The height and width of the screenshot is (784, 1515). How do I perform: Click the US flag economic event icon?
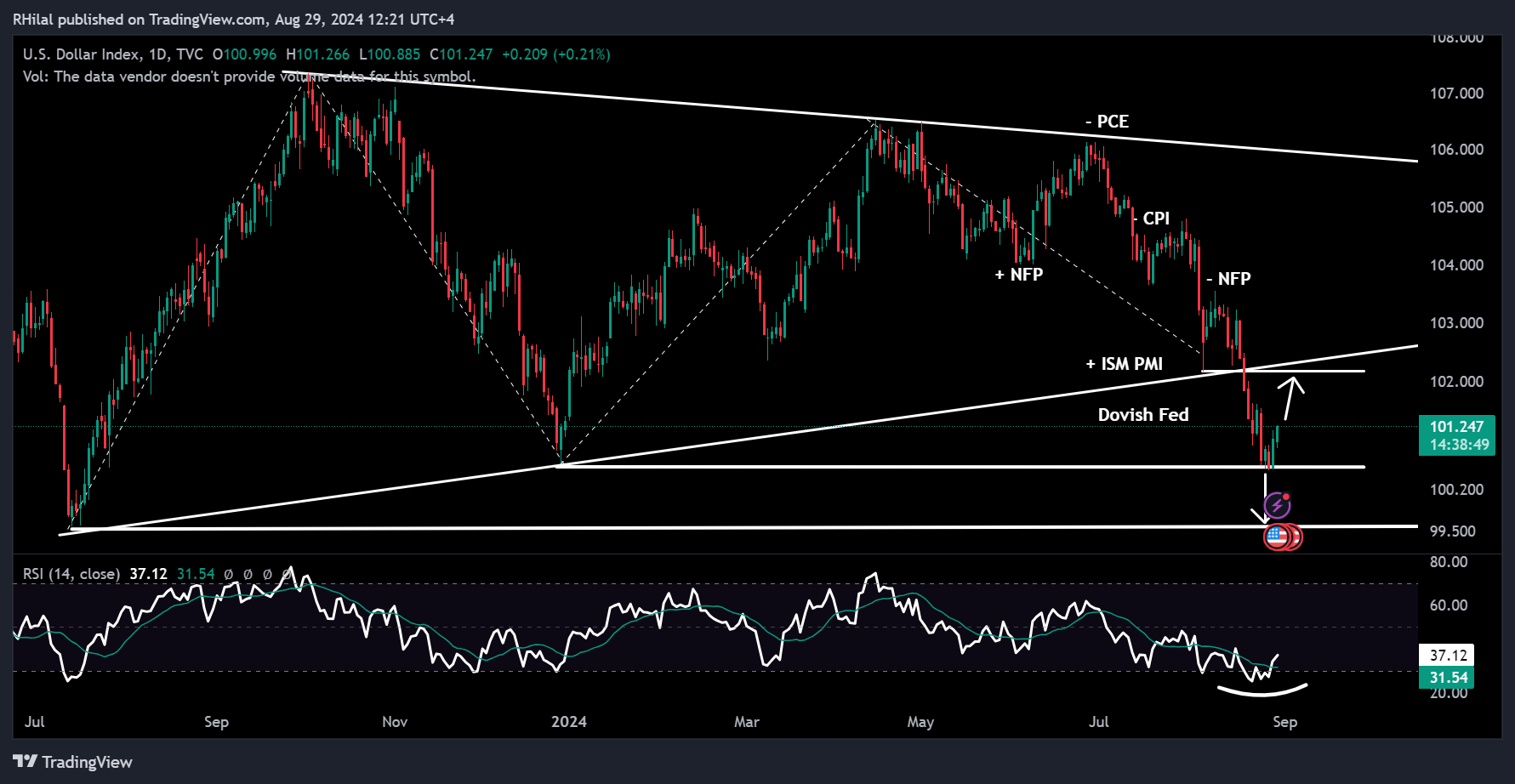click(x=1276, y=537)
